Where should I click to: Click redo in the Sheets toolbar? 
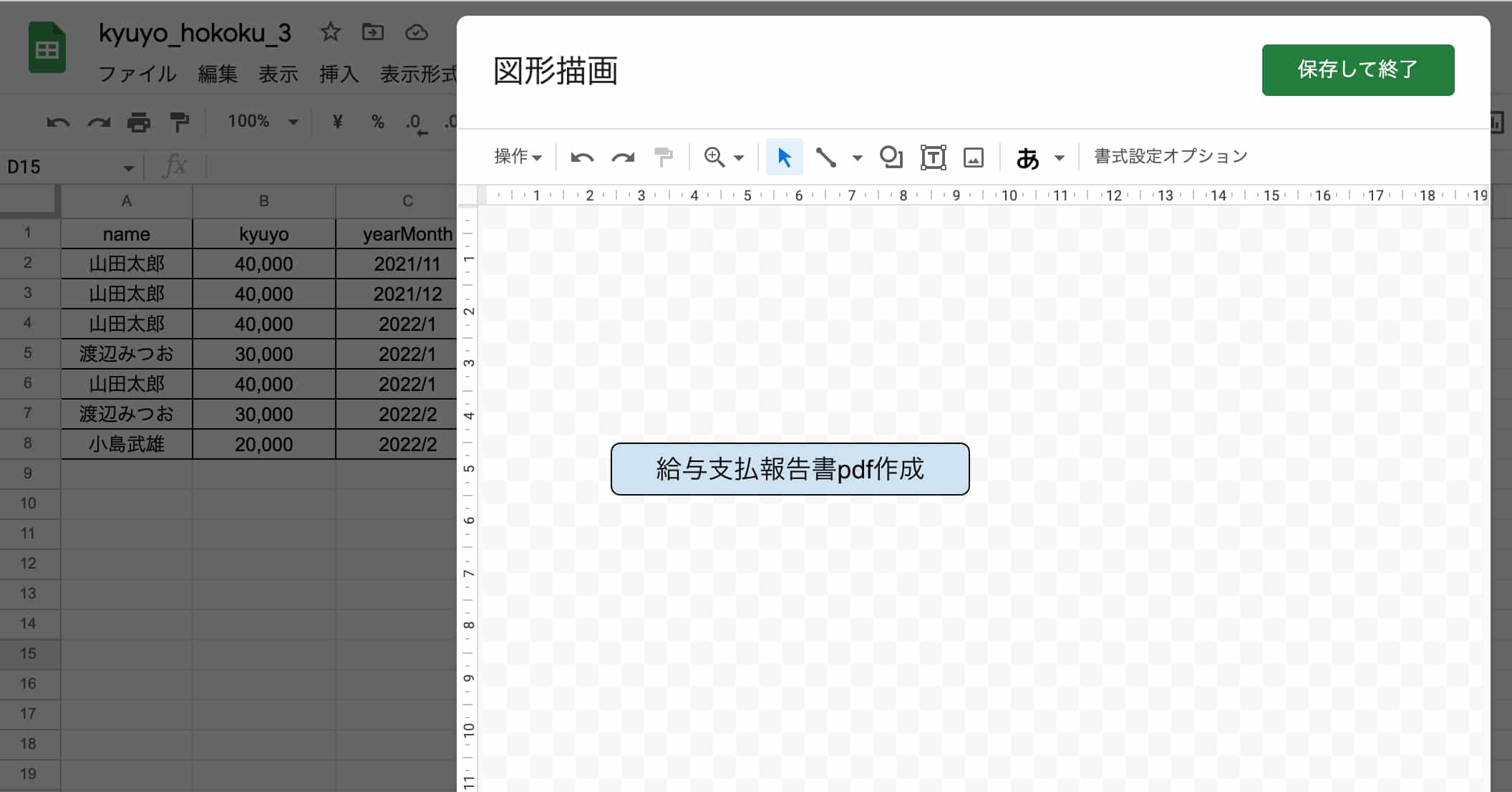click(99, 122)
